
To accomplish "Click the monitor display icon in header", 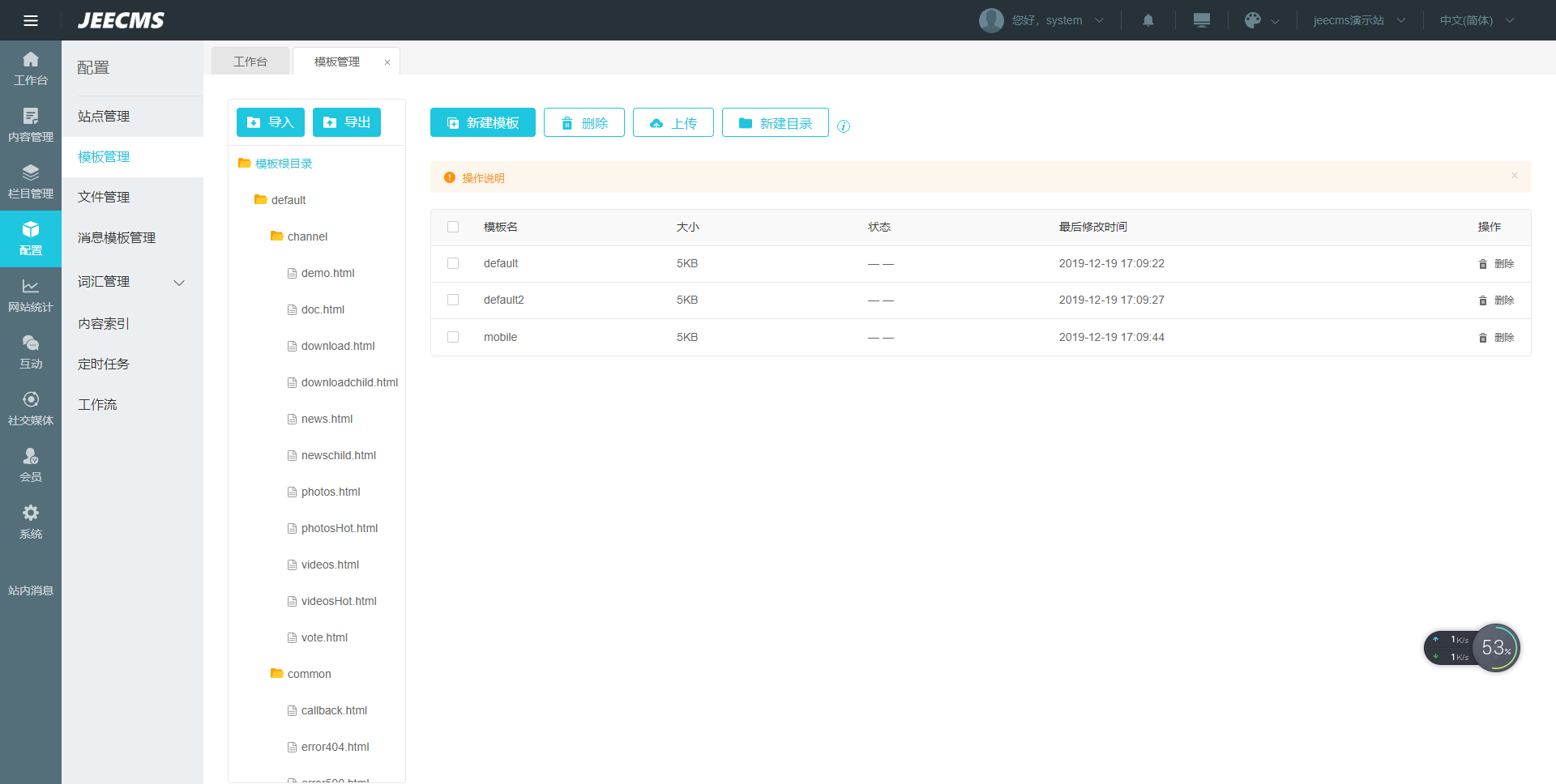I will point(1201,20).
